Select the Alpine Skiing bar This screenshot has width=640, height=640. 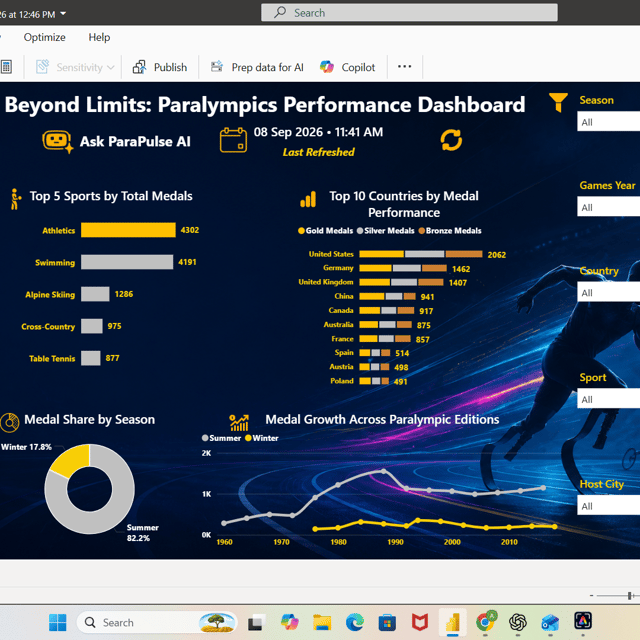click(95, 294)
